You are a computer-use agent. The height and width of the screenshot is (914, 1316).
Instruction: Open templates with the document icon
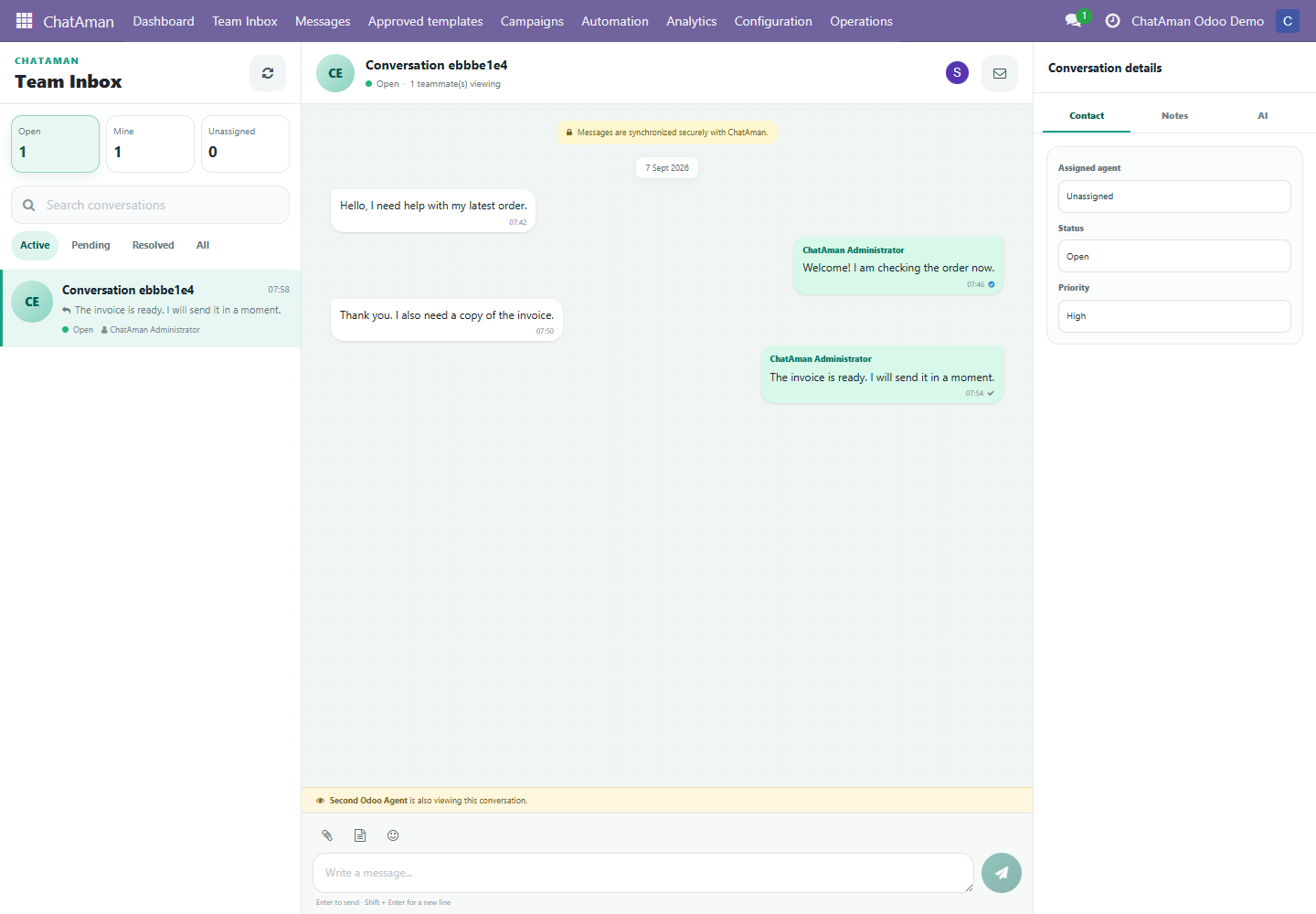pos(360,835)
